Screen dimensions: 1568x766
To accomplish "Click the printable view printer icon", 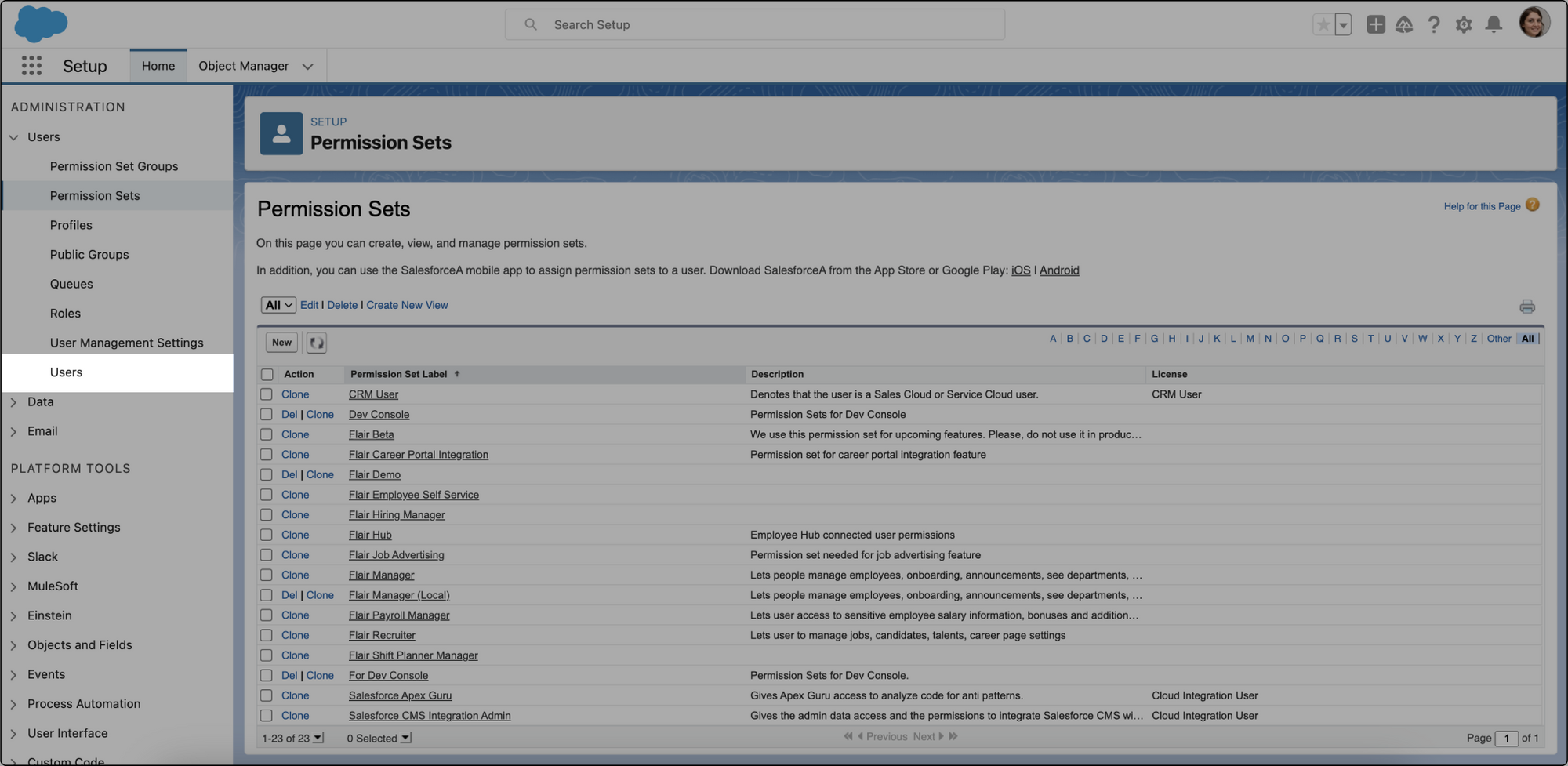I will tap(1526, 307).
